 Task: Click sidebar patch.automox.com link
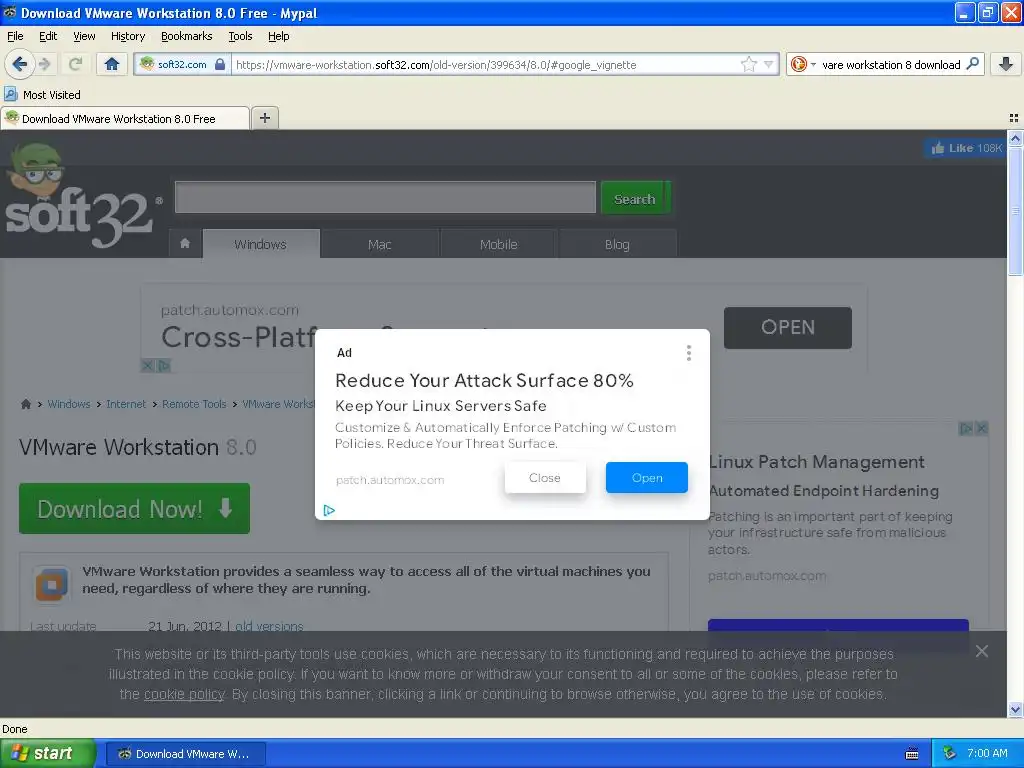point(767,576)
